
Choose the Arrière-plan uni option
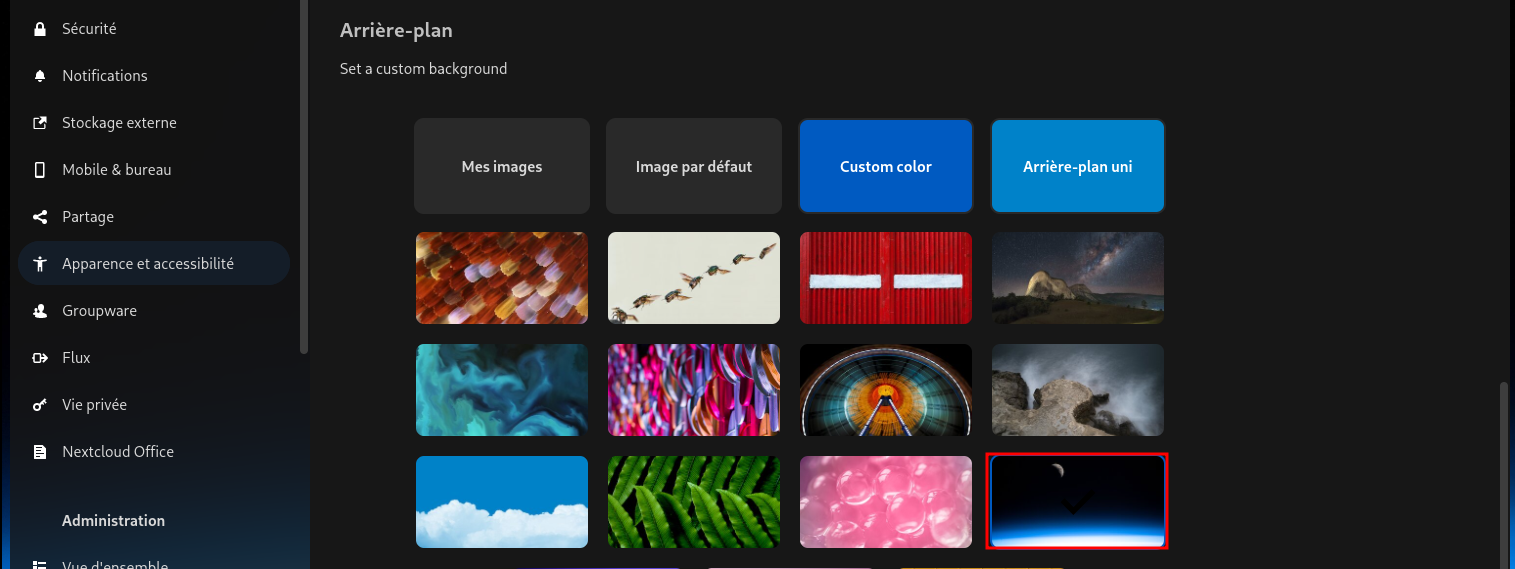point(1078,167)
